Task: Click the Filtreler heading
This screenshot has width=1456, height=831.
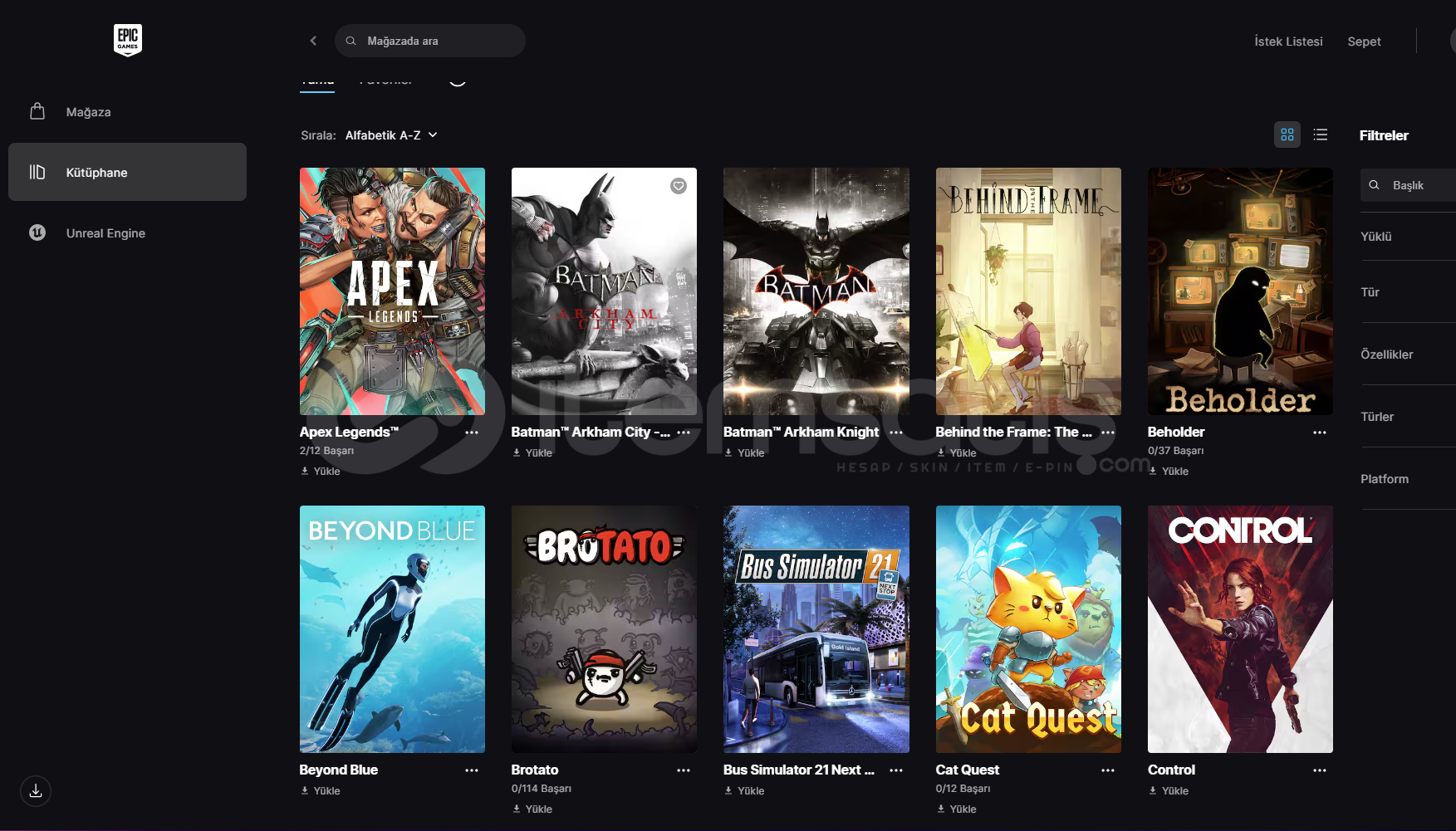Action: [x=1384, y=135]
